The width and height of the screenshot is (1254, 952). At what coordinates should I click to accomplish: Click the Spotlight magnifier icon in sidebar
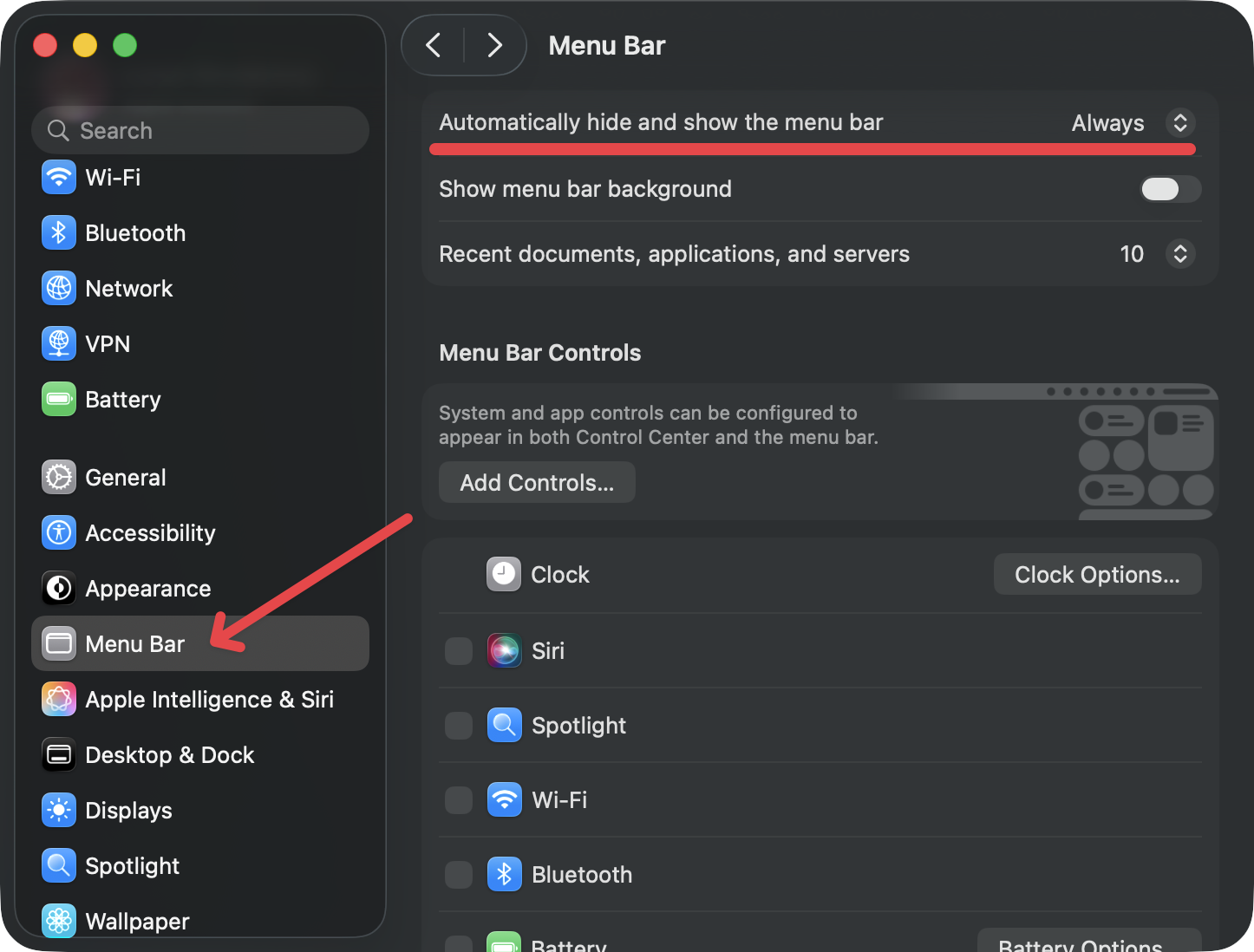click(x=59, y=866)
